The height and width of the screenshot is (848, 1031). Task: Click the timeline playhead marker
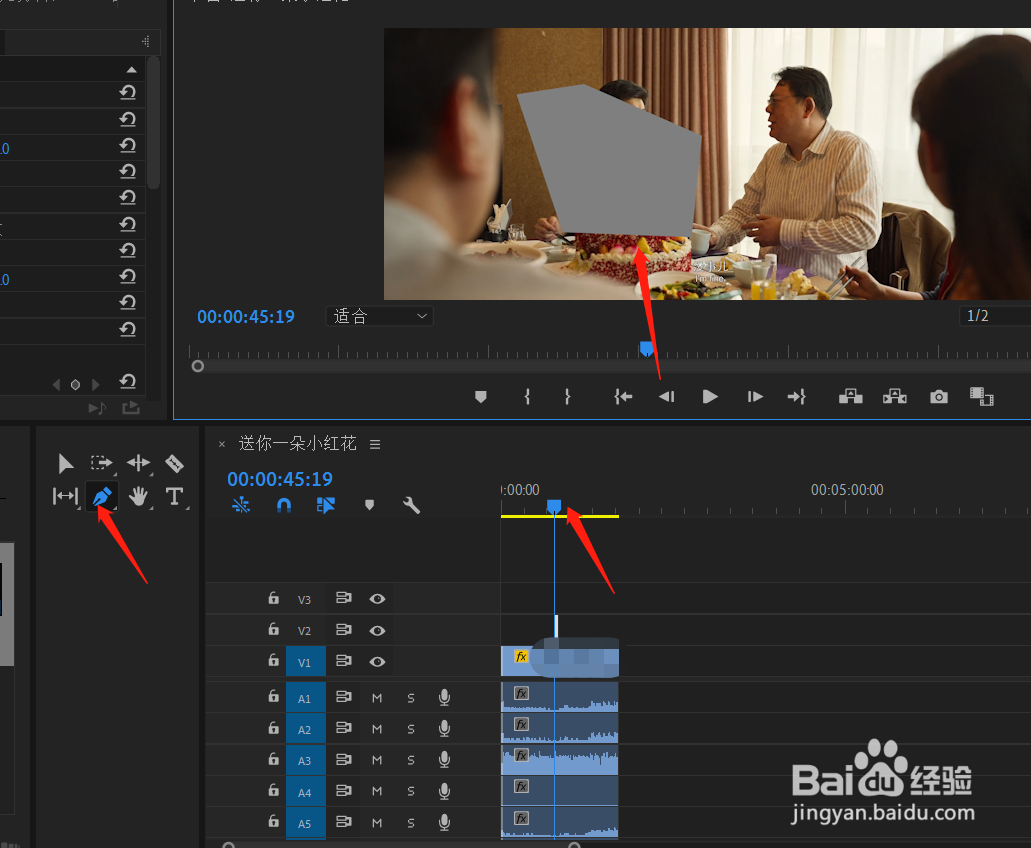click(x=554, y=506)
